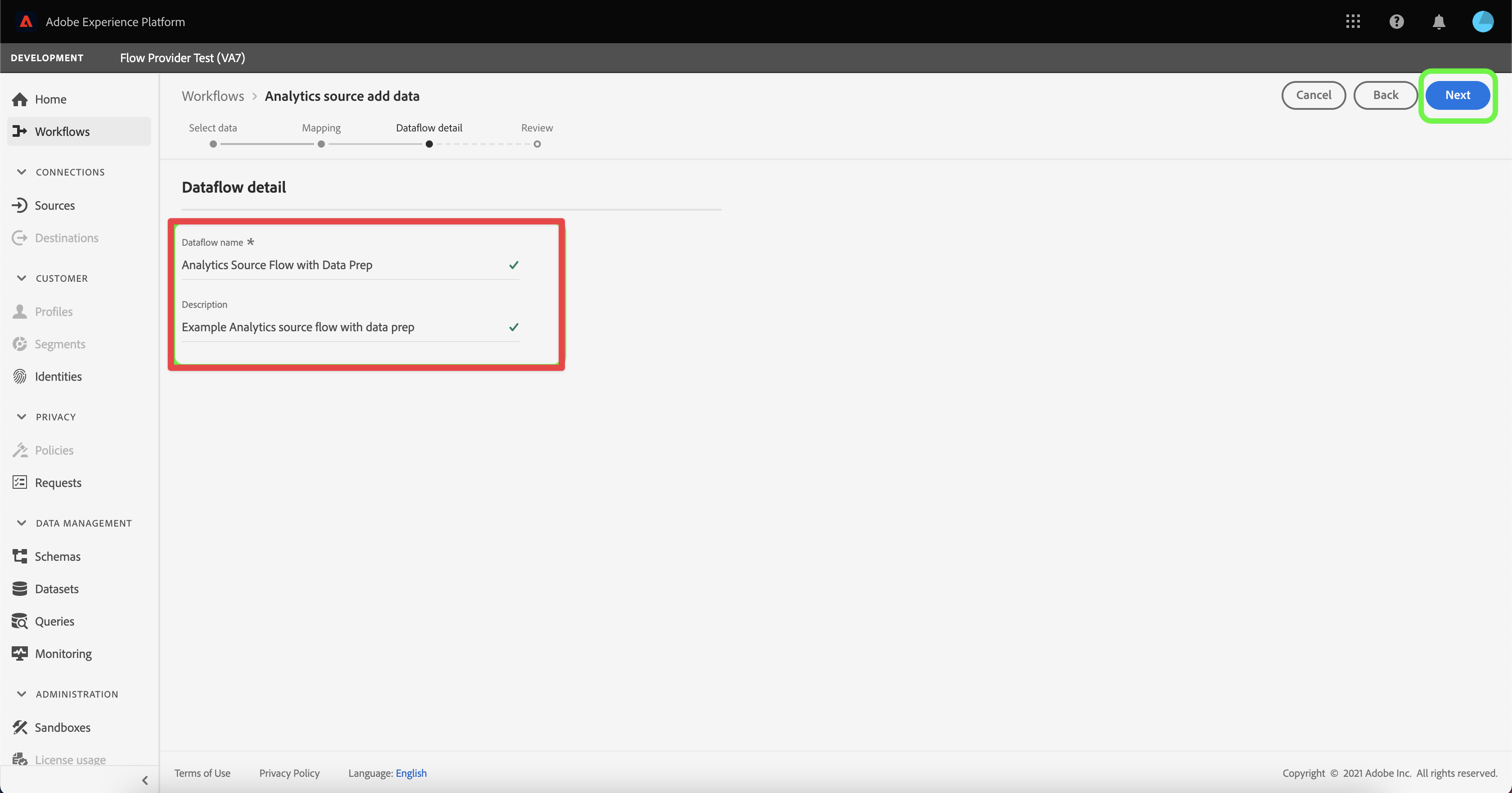This screenshot has width=1512, height=793.
Task: Collapse the Connections section
Action: [22, 172]
